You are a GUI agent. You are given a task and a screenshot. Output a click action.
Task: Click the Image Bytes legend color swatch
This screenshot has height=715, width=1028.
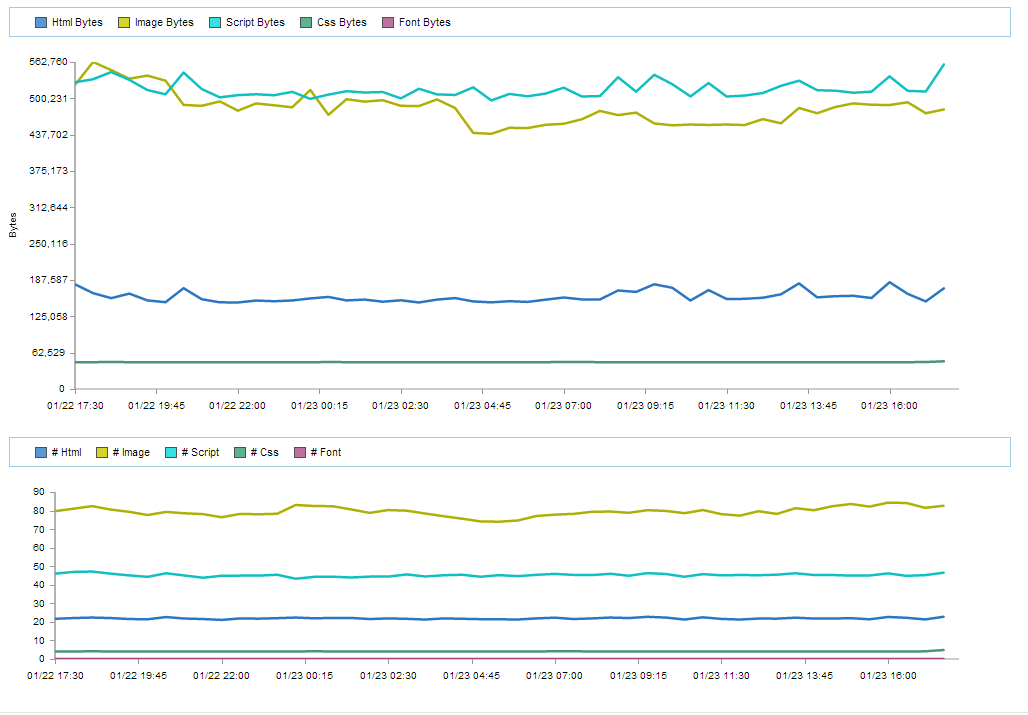click(124, 22)
